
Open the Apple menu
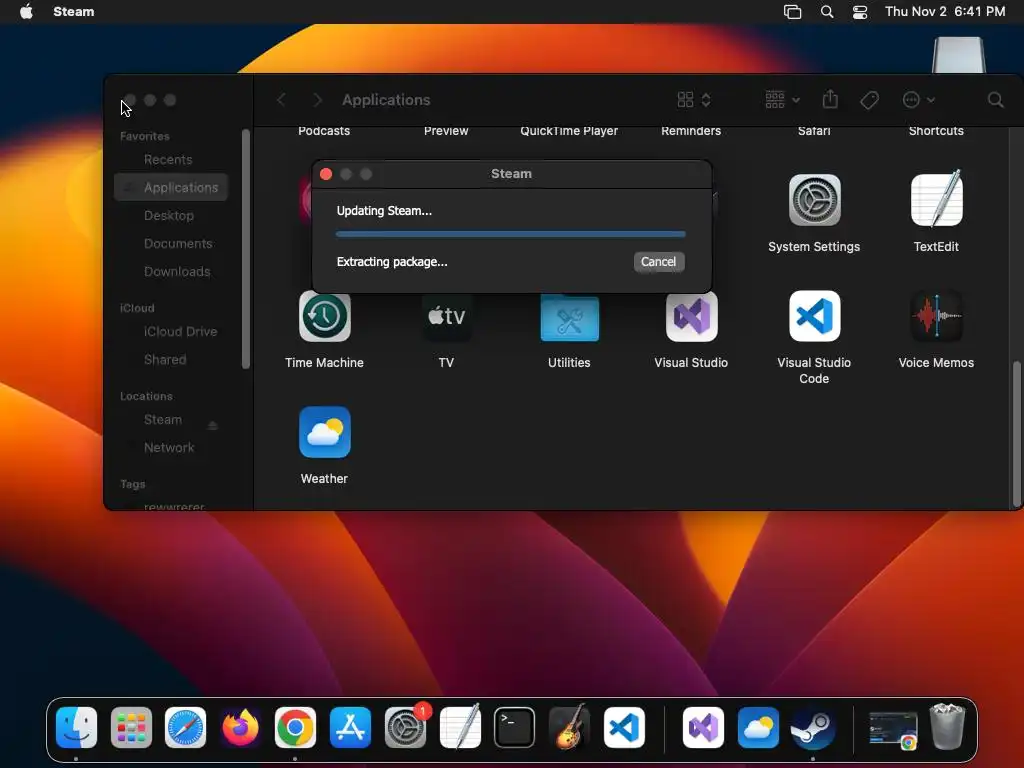pyautogui.click(x=26, y=12)
